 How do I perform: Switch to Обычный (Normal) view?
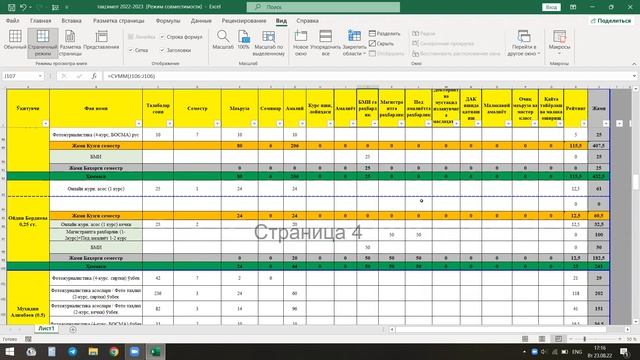pos(15,40)
